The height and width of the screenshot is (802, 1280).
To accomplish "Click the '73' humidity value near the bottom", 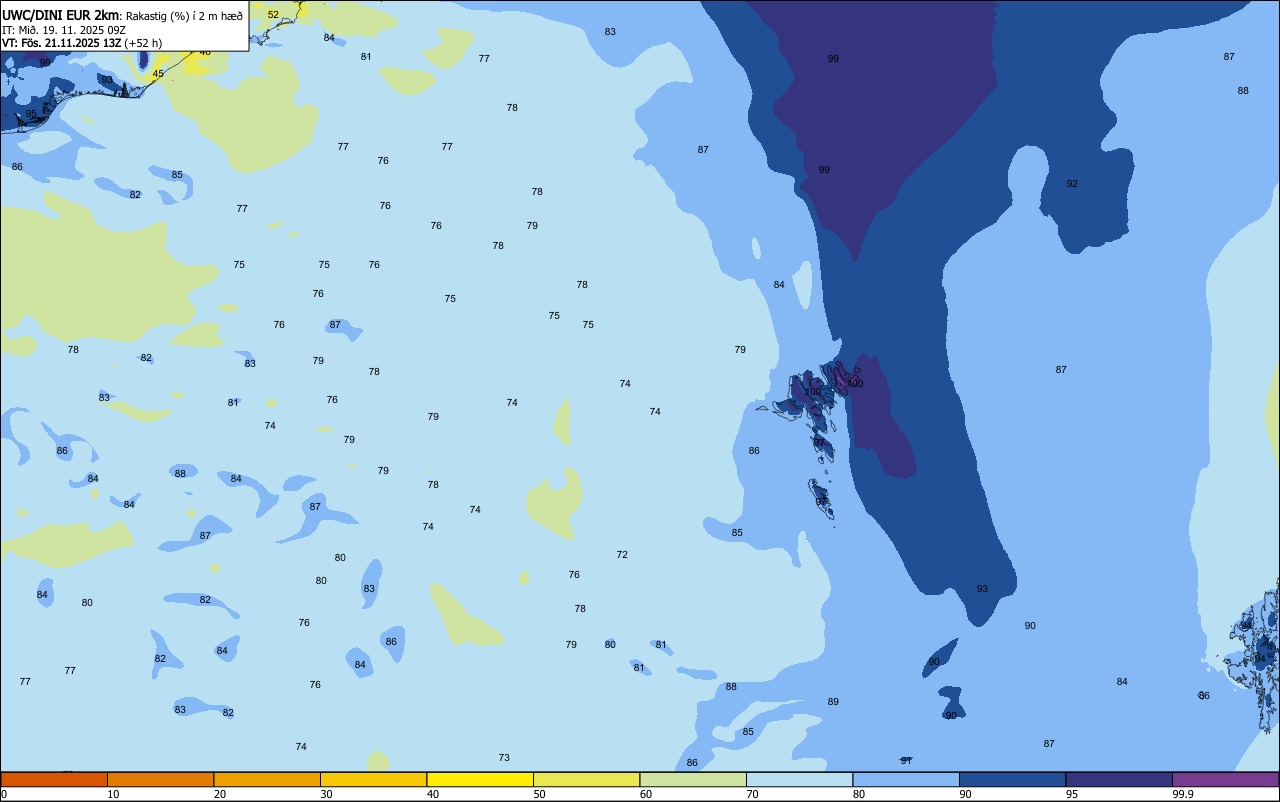I will tap(504, 758).
